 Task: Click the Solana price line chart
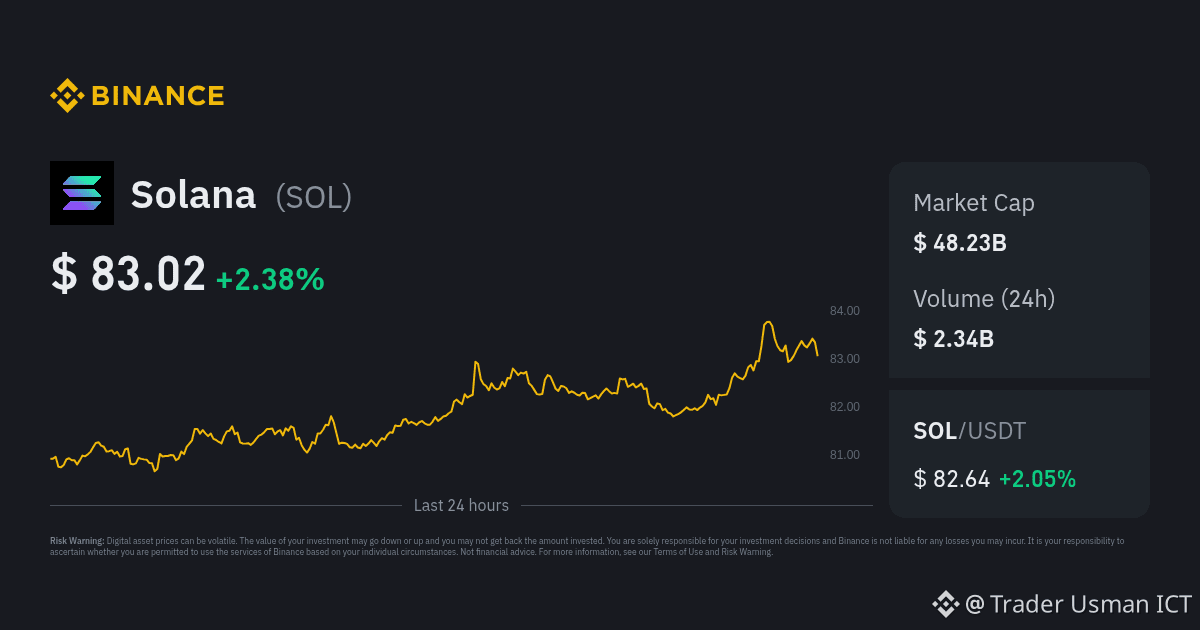[x=434, y=397]
